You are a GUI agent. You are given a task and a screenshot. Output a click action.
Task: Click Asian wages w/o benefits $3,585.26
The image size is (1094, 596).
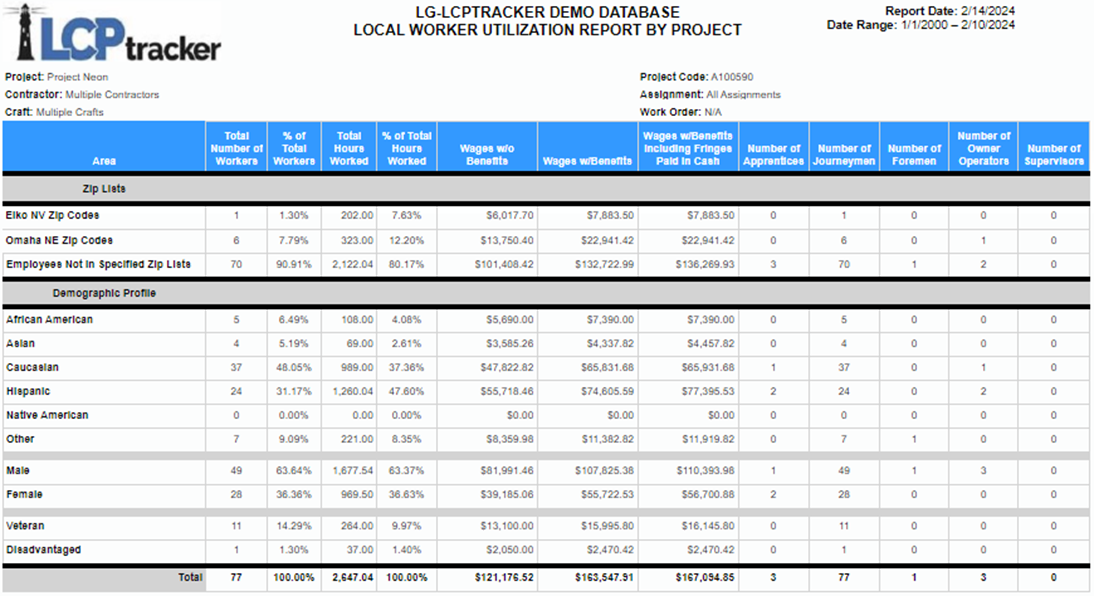pos(509,343)
